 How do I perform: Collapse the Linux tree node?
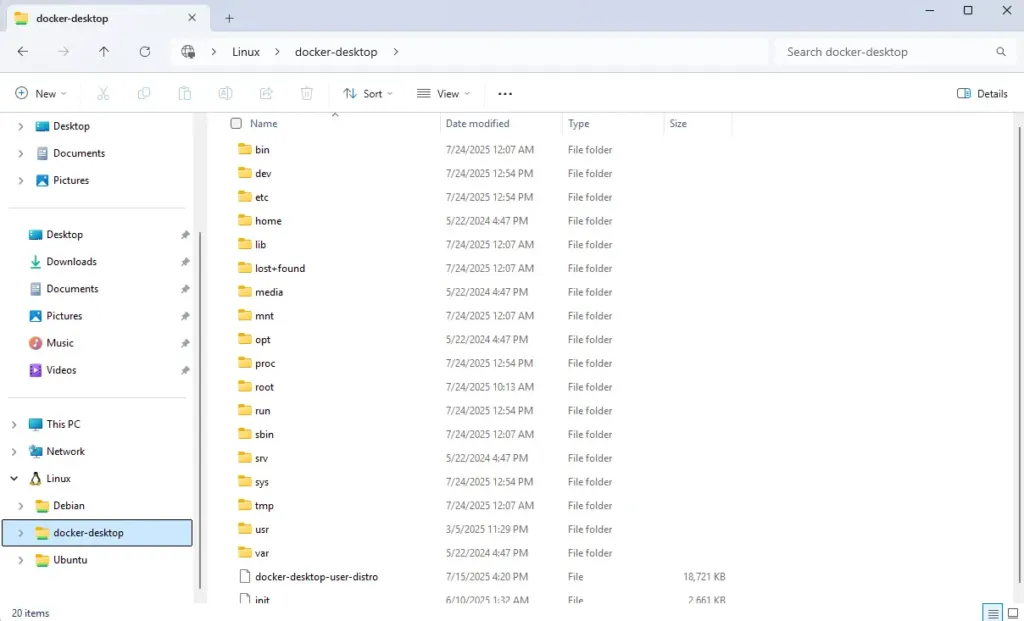[14, 478]
